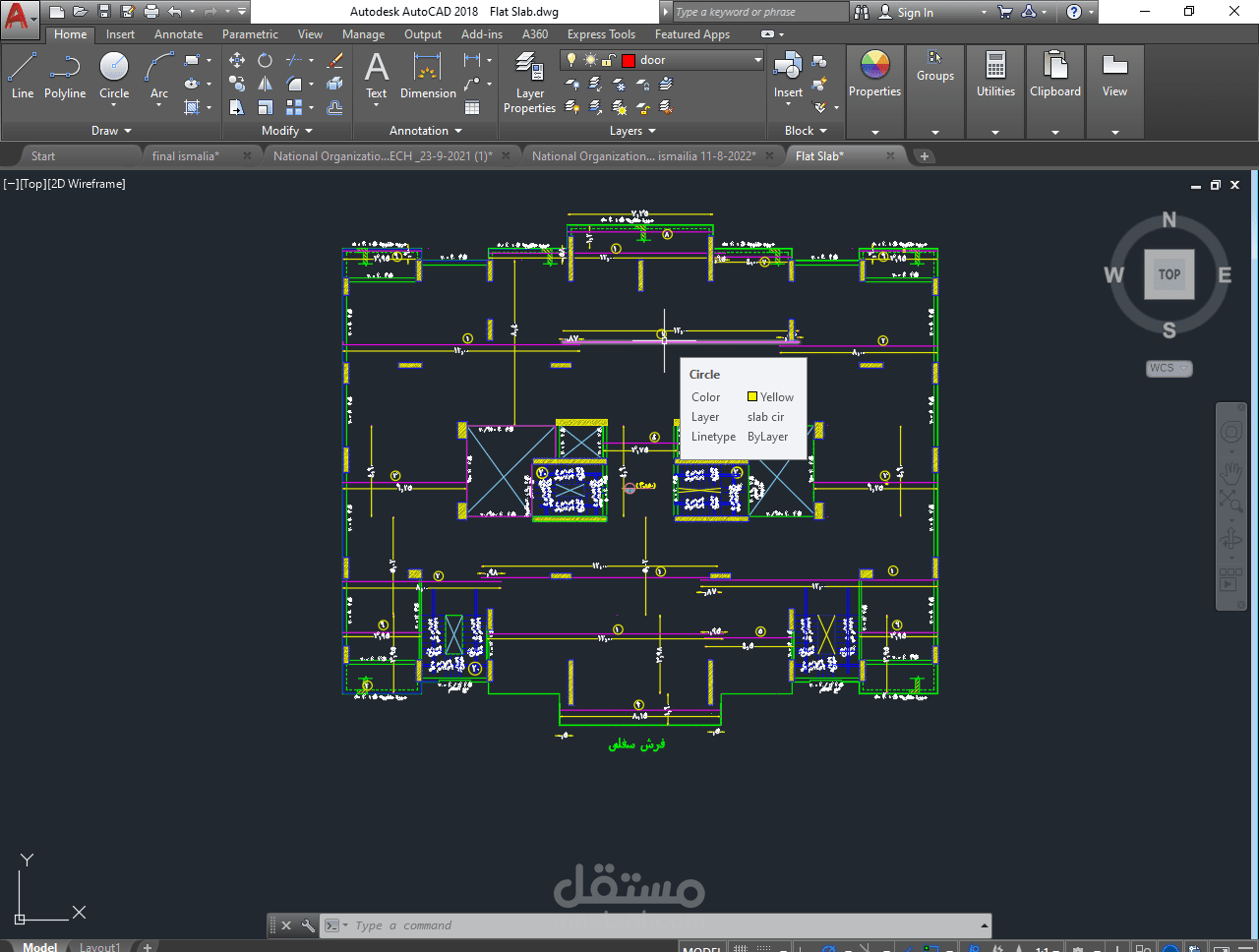Freeze the current layer with snowflake icon

(618, 85)
